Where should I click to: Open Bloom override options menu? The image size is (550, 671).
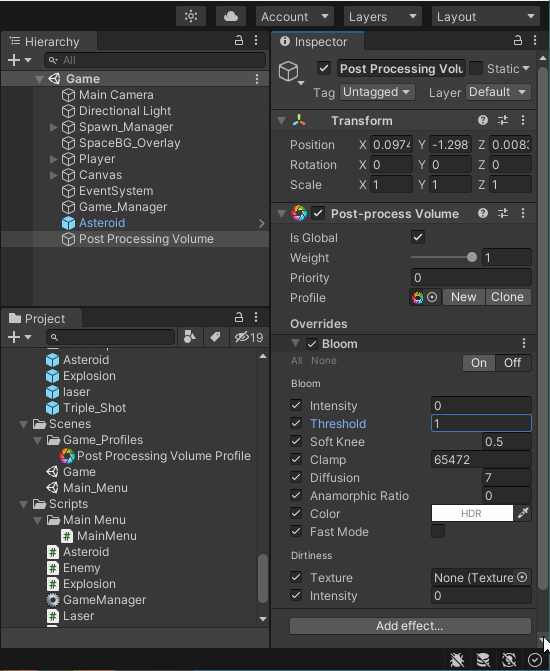coord(524,343)
